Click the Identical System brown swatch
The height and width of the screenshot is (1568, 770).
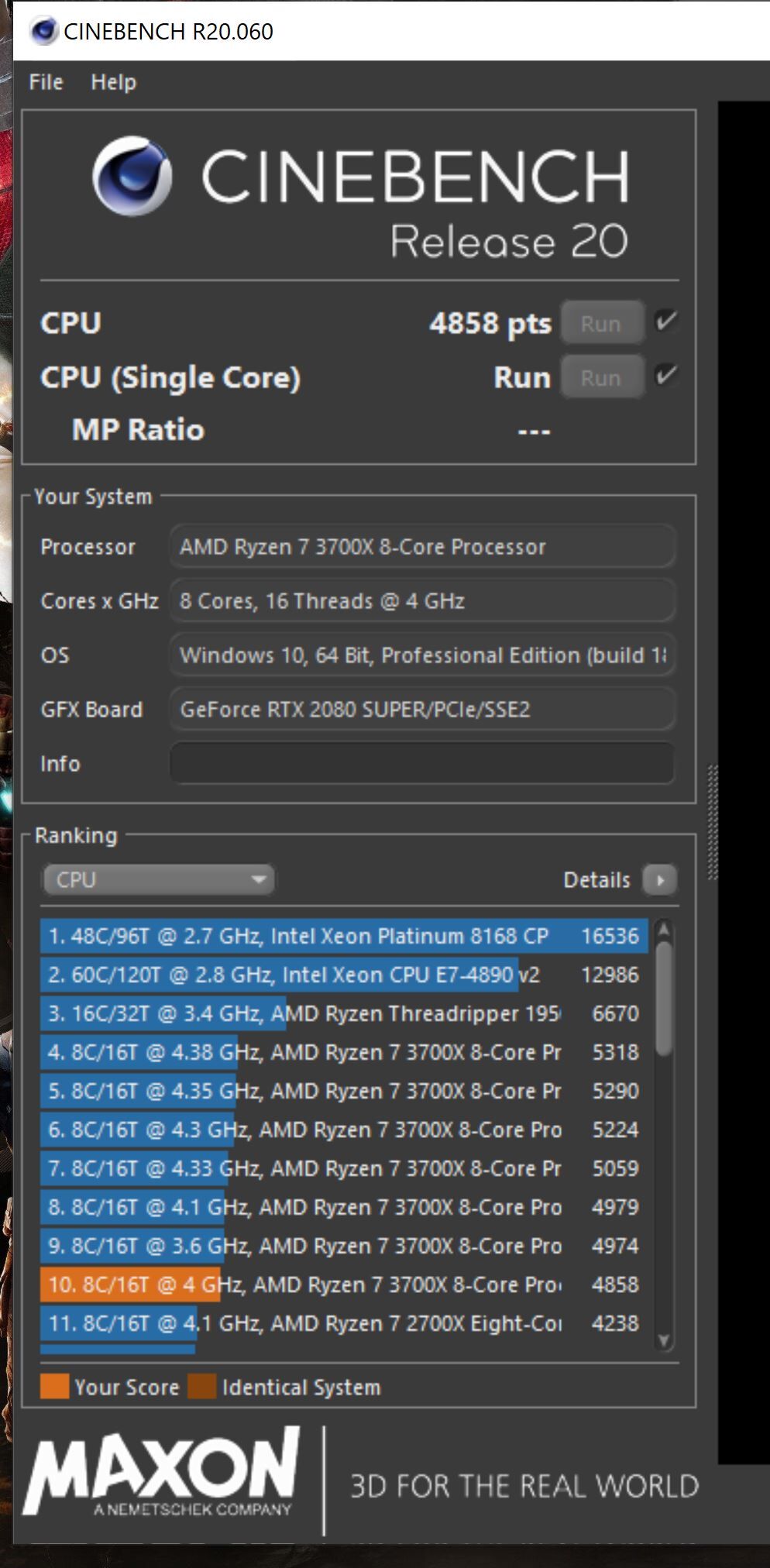tap(201, 1387)
